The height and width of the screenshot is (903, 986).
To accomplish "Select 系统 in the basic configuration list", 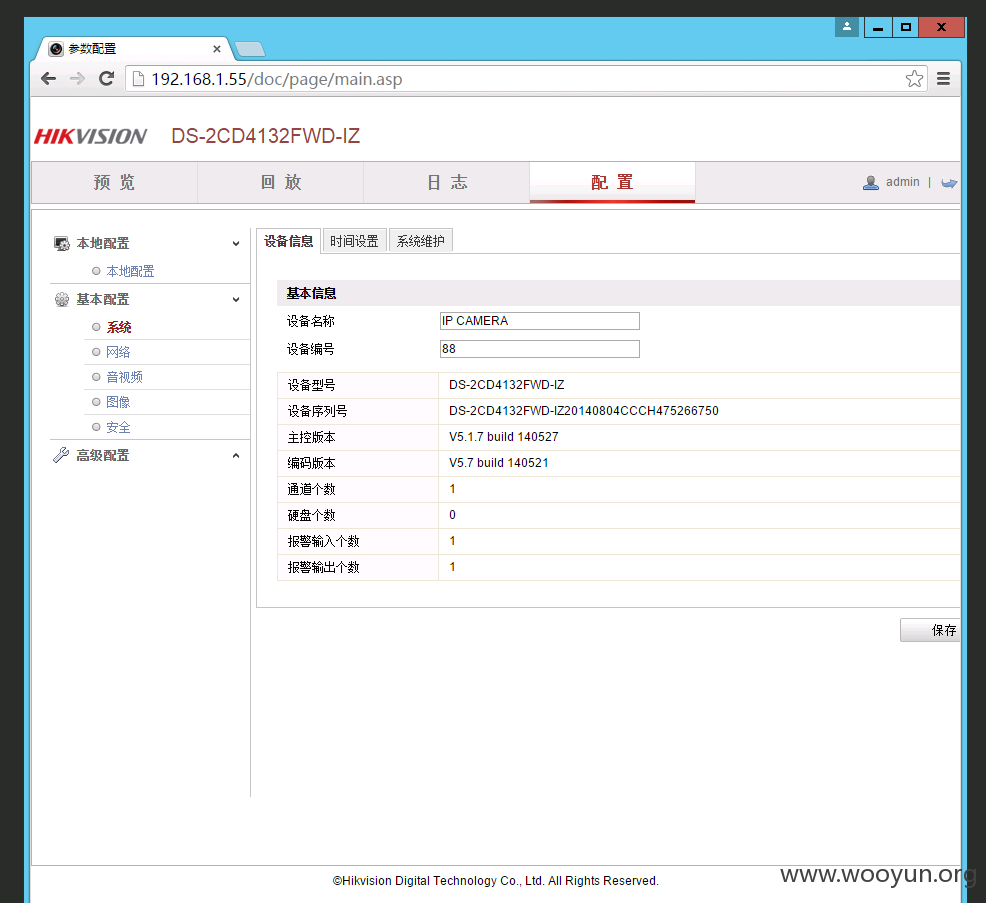I will [x=118, y=327].
